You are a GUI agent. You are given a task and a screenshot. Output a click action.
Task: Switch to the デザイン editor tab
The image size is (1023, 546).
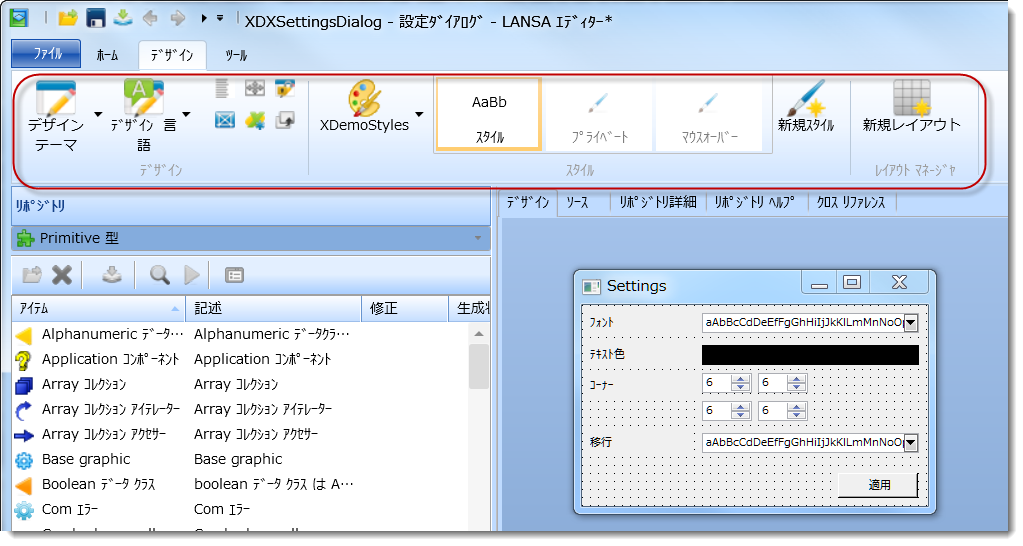click(x=528, y=203)
